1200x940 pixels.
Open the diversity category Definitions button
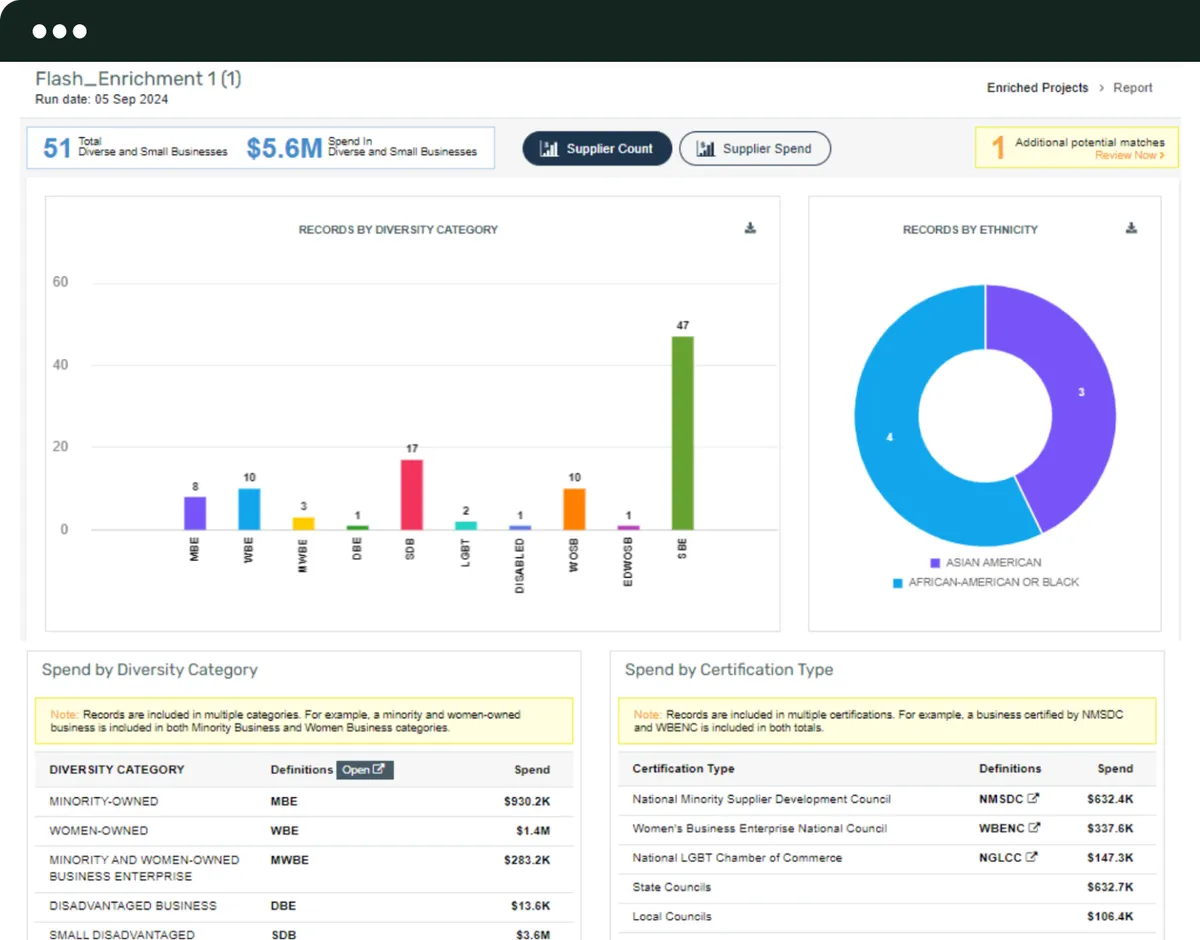click(365, 770)
